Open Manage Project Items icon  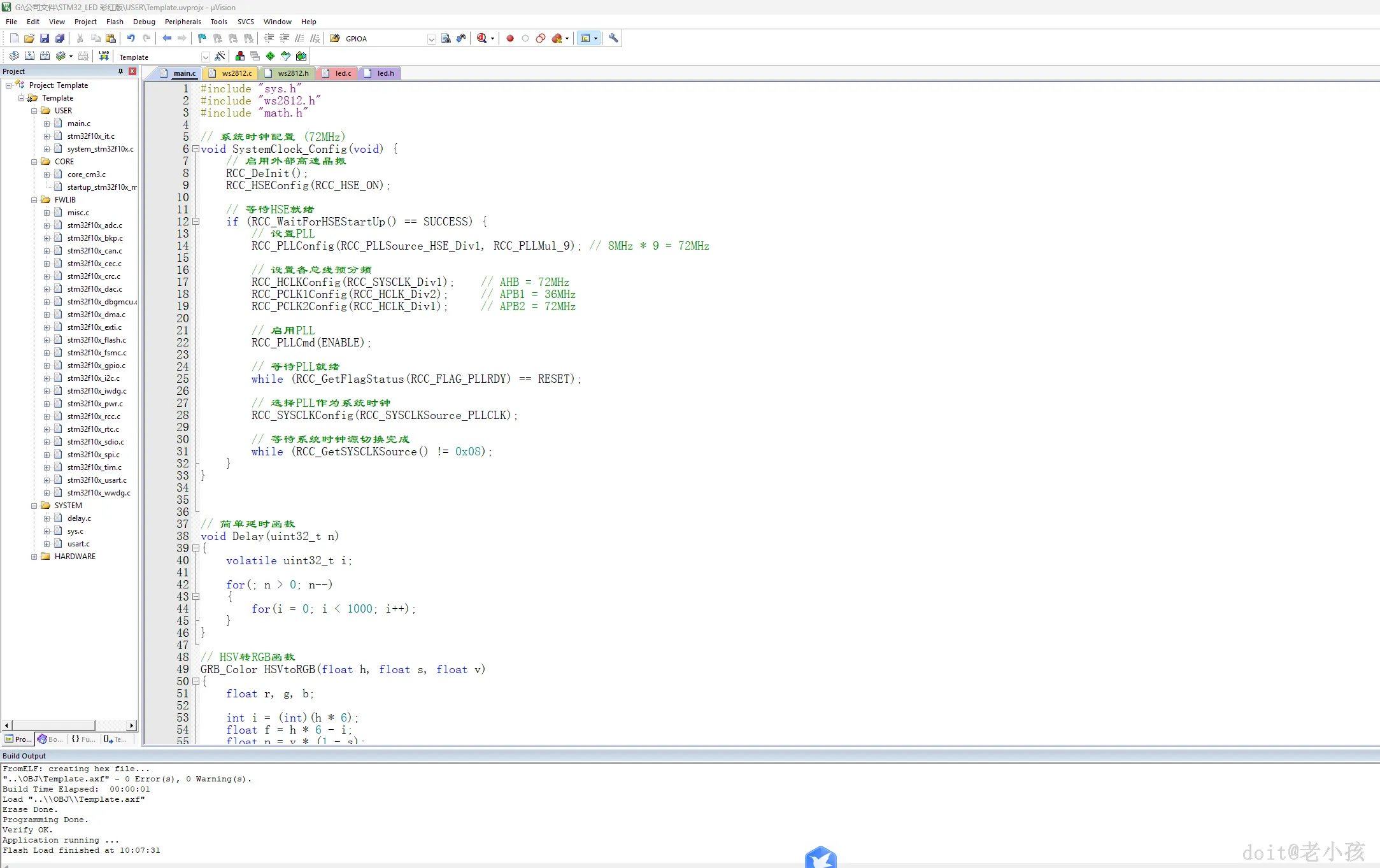[239, 56]
